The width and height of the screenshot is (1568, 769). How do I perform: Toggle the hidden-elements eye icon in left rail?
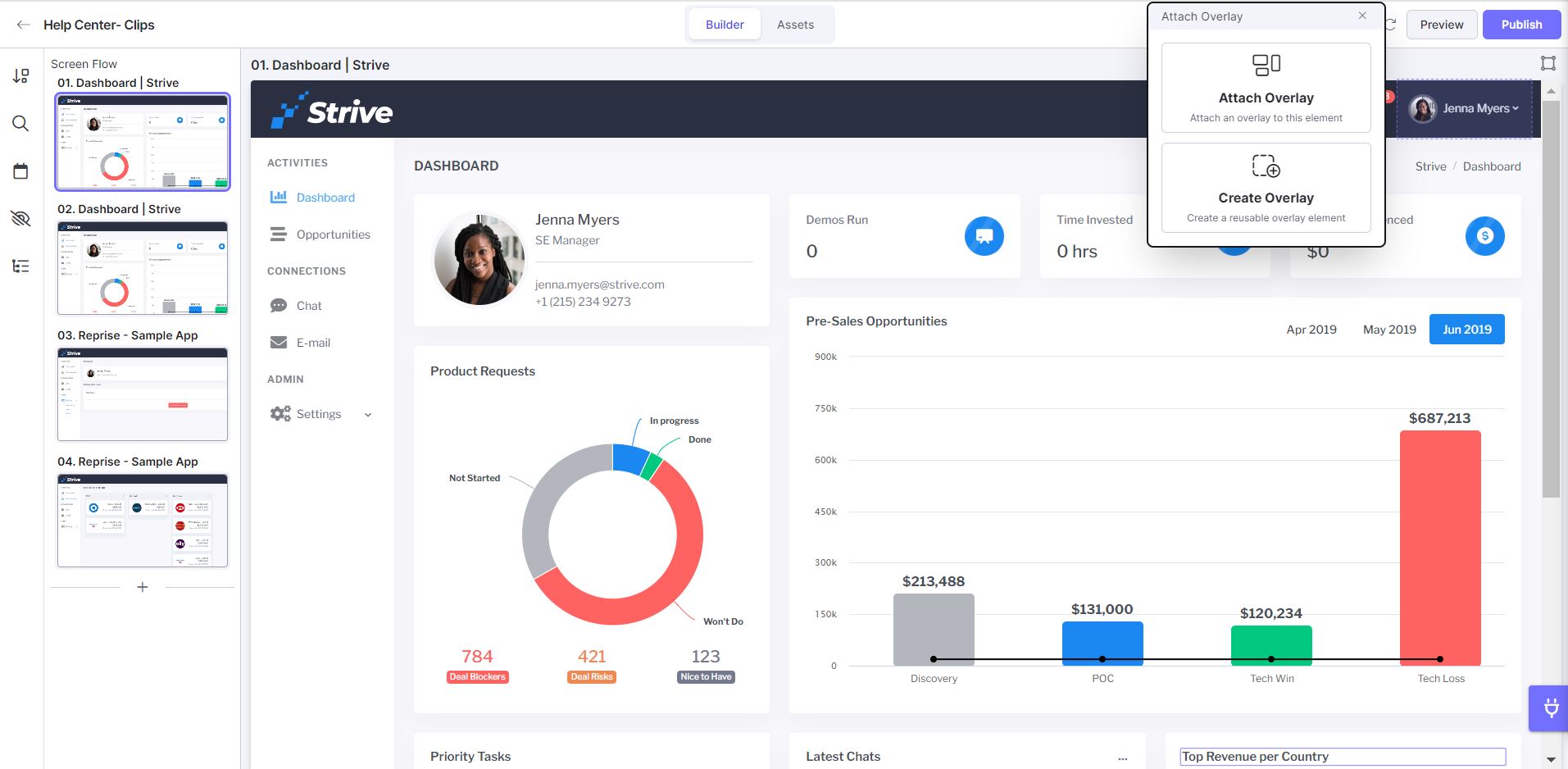tap(21, 218)
